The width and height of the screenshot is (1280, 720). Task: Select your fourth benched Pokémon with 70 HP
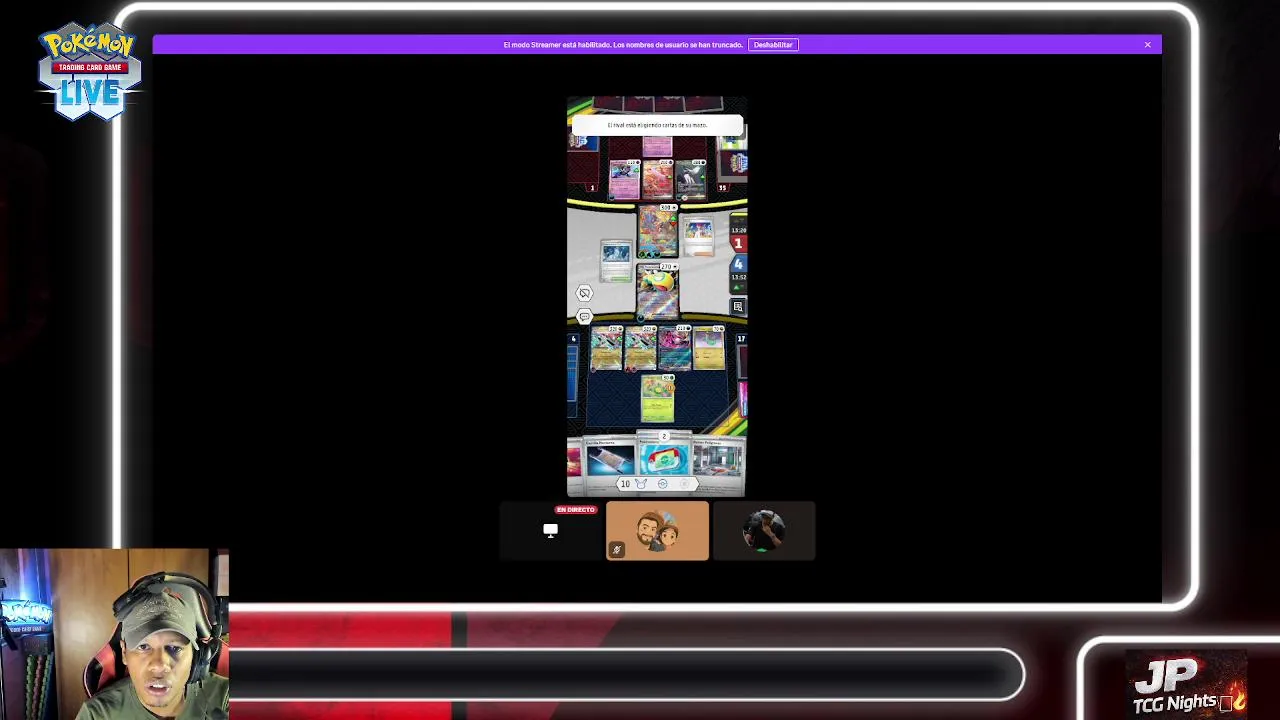(x=708, y=350)
